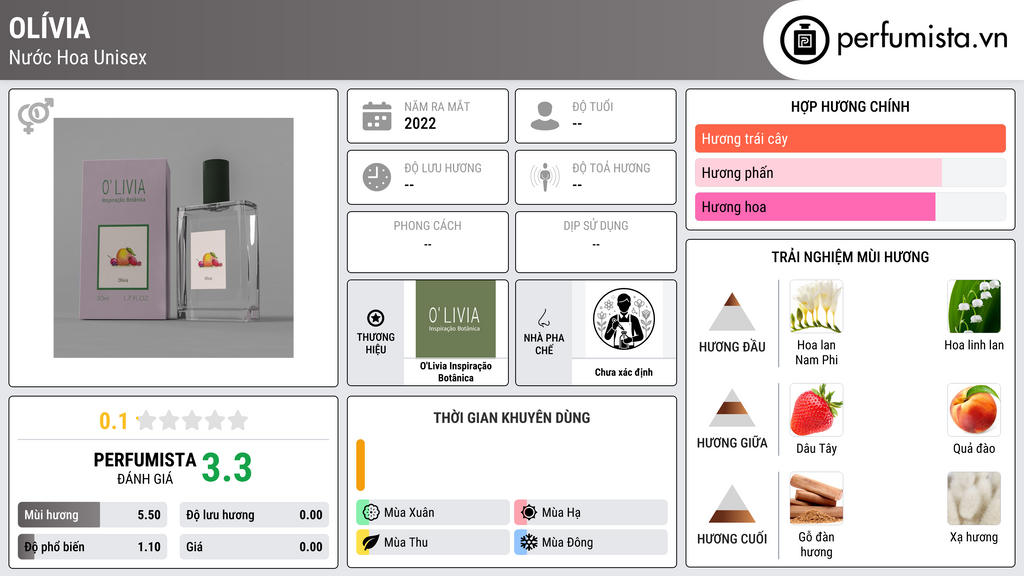The width and height of the screenshot is (1024, 576).
Task: Click the Hương giữa pyramid icon
Action: 732,408
